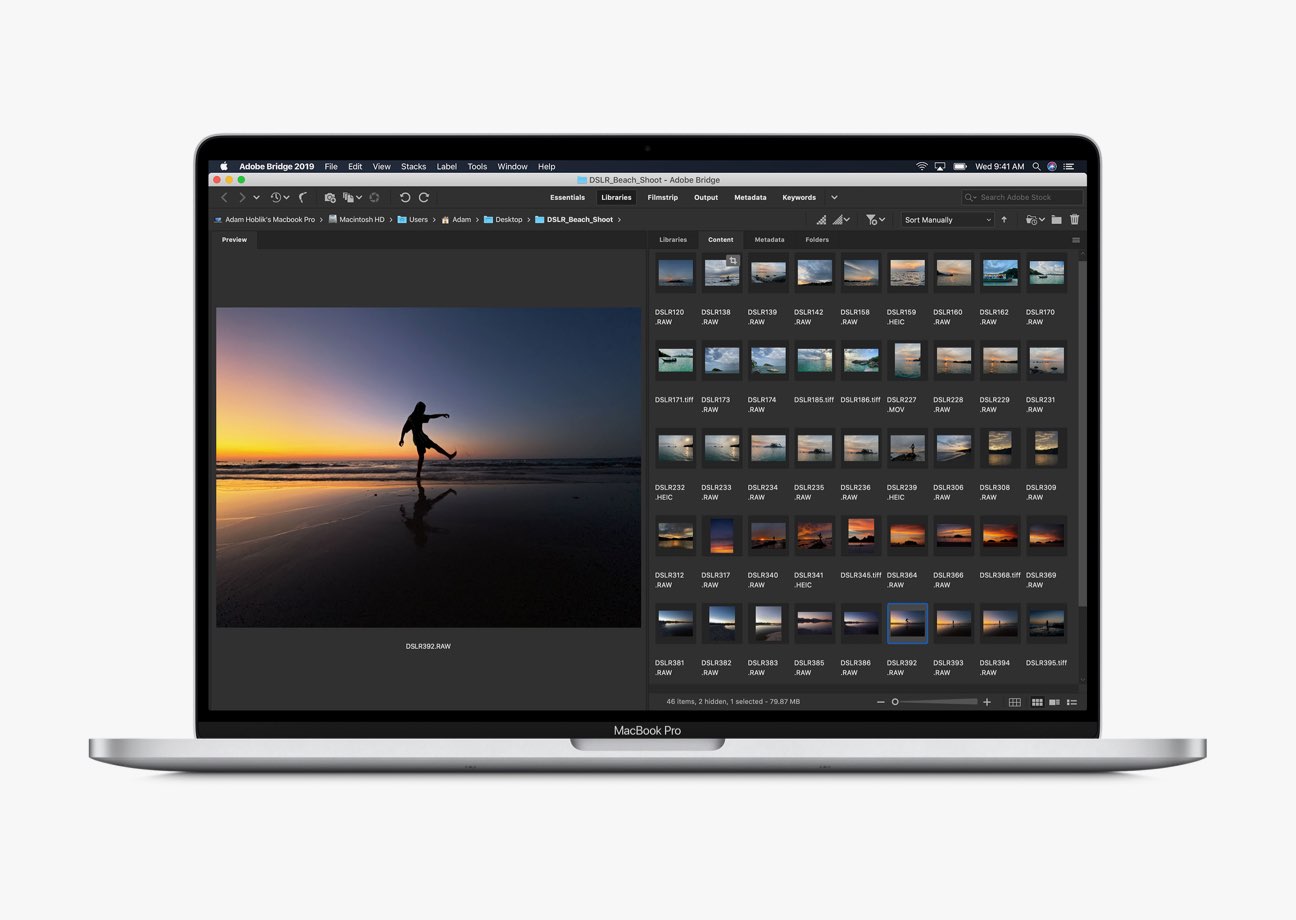Image resolution: width=1296 pixels, height=920 pixels.
Task: Toggle ascending sort order arrow
Action: pyautogui.click(x=1004, y=220)
